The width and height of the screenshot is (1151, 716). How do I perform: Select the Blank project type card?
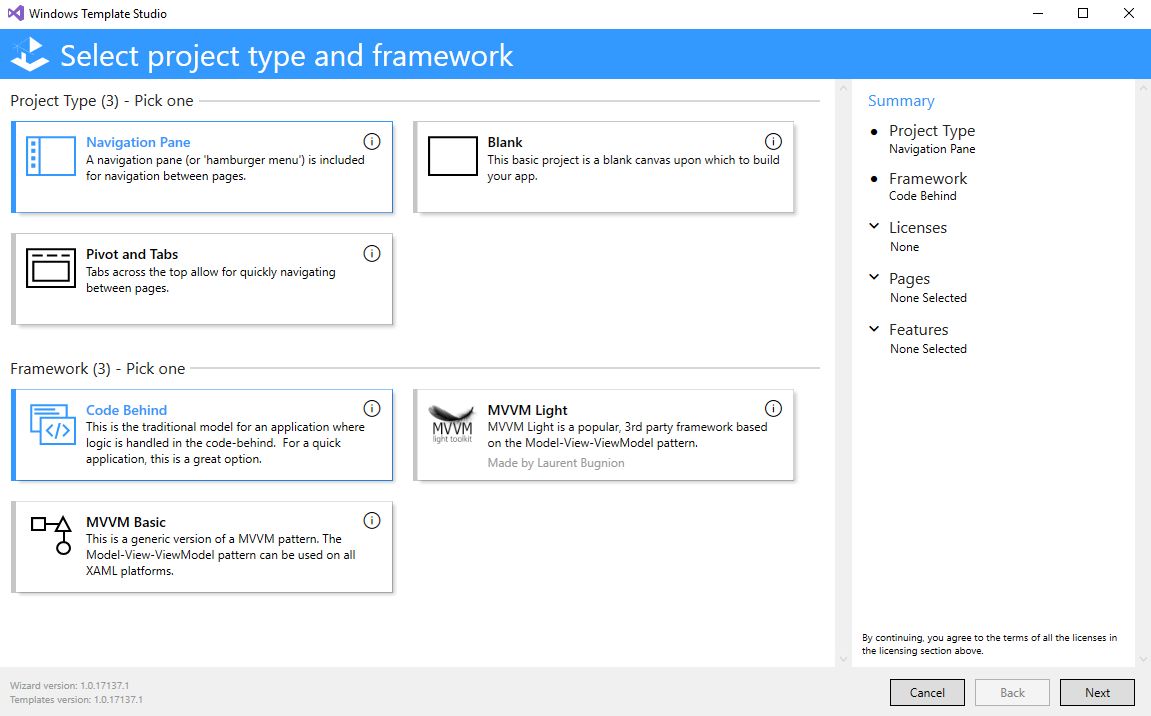pos(603,167)
